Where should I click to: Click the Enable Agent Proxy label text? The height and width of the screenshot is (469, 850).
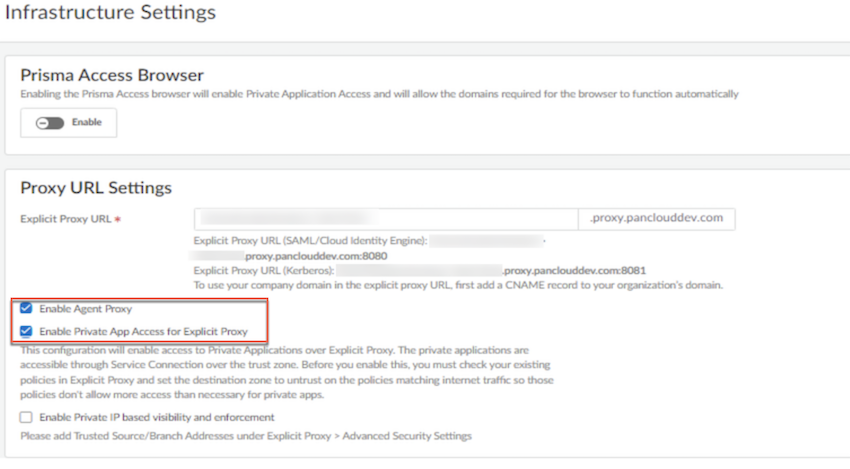point(86,309)
